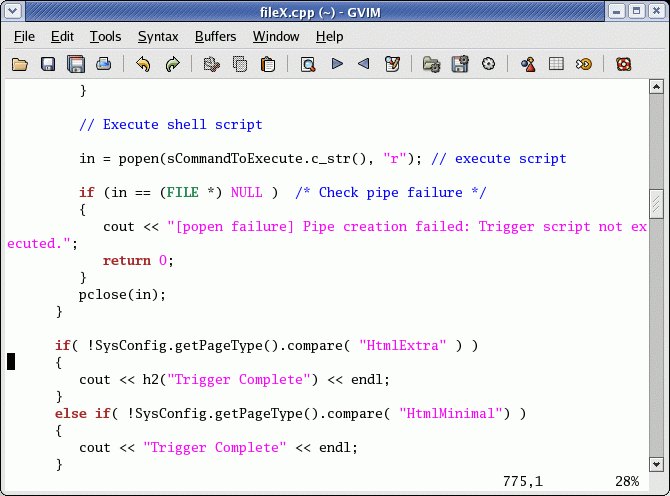The width and height of the screenshot is (670, 496).
Task: Click the Make project icon
Action: click(528, 65)
